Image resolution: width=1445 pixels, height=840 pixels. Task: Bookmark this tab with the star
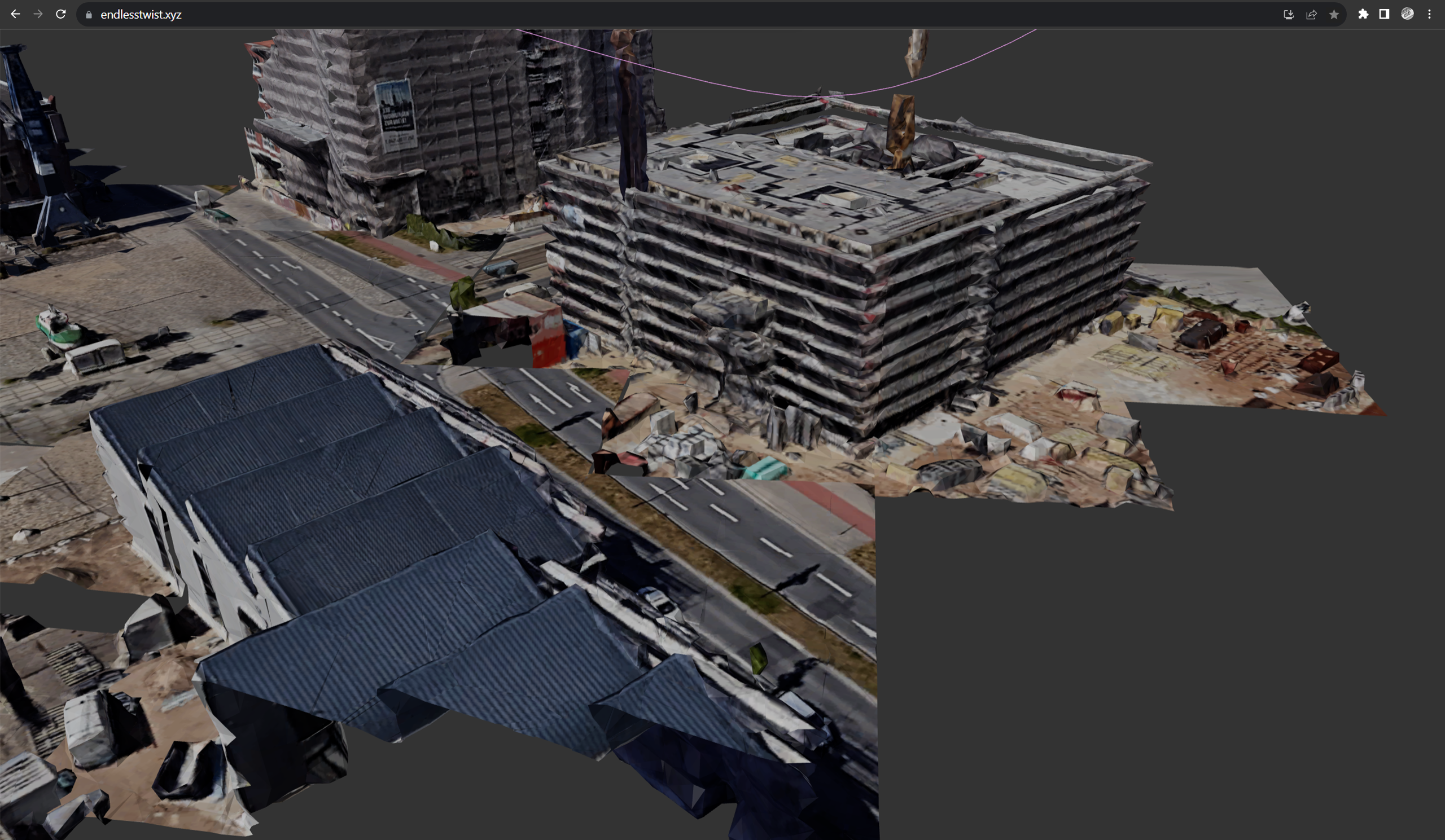pos(1334,15)
